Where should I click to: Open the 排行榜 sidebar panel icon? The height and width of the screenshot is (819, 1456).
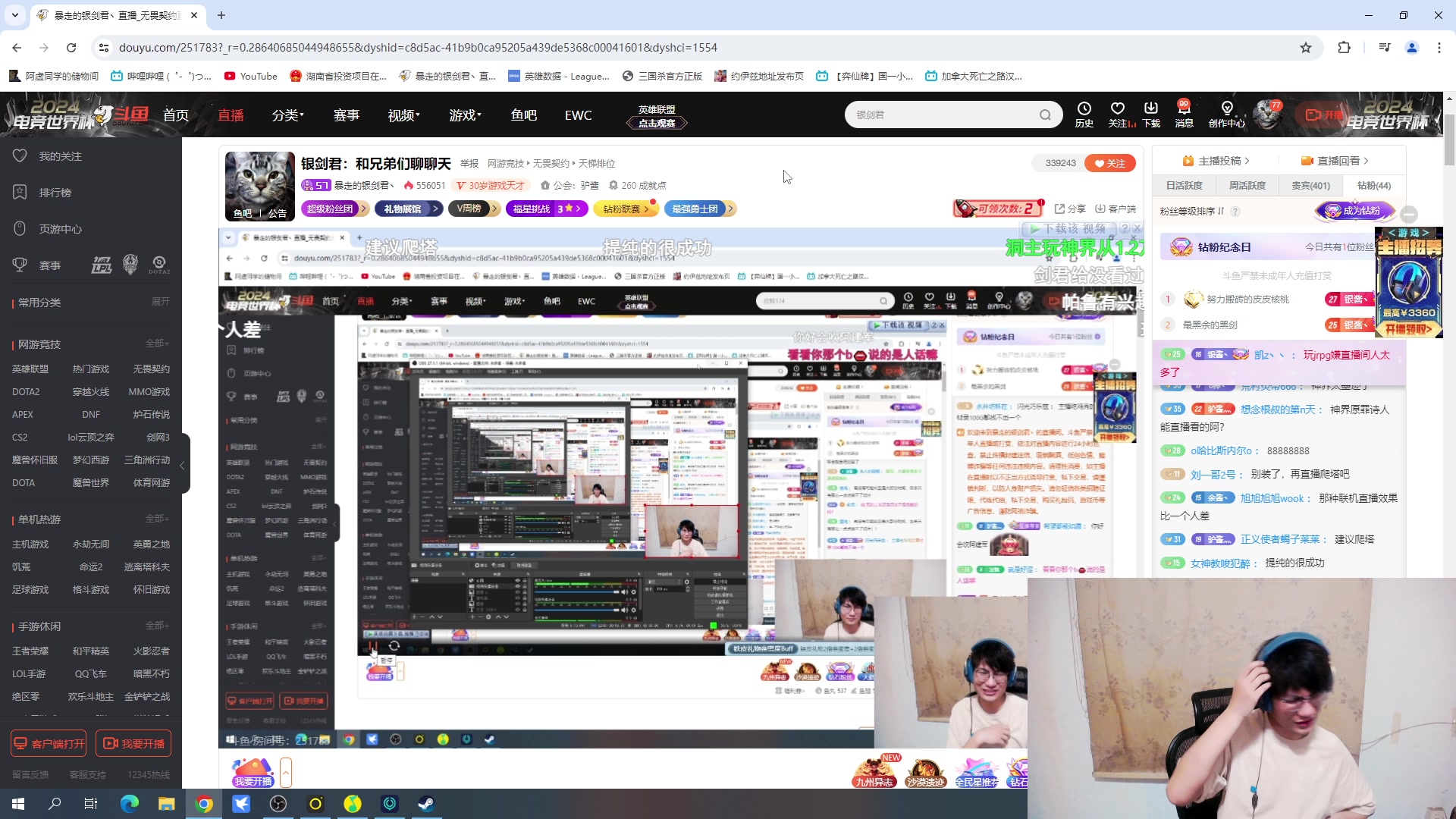click(x=20, y=192)
